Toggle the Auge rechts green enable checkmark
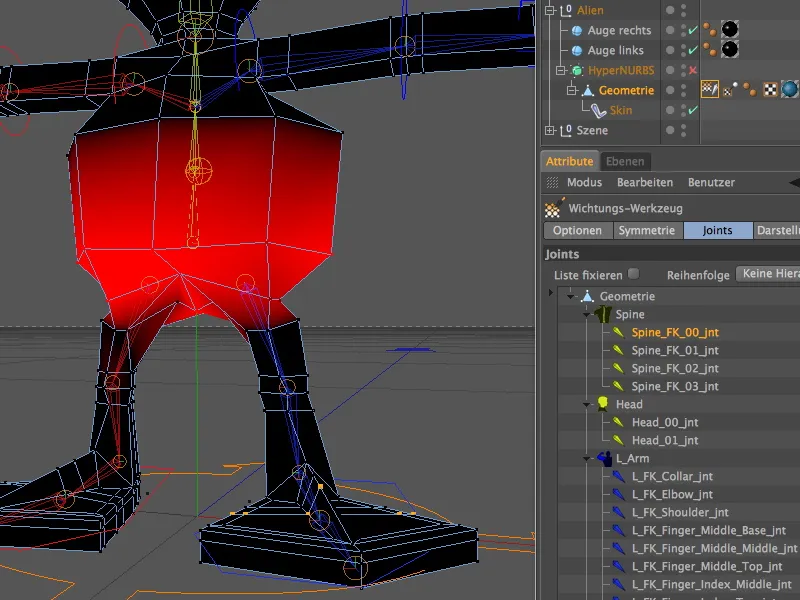This screenshot has height=600, width=800. click(x=693, y=31)
